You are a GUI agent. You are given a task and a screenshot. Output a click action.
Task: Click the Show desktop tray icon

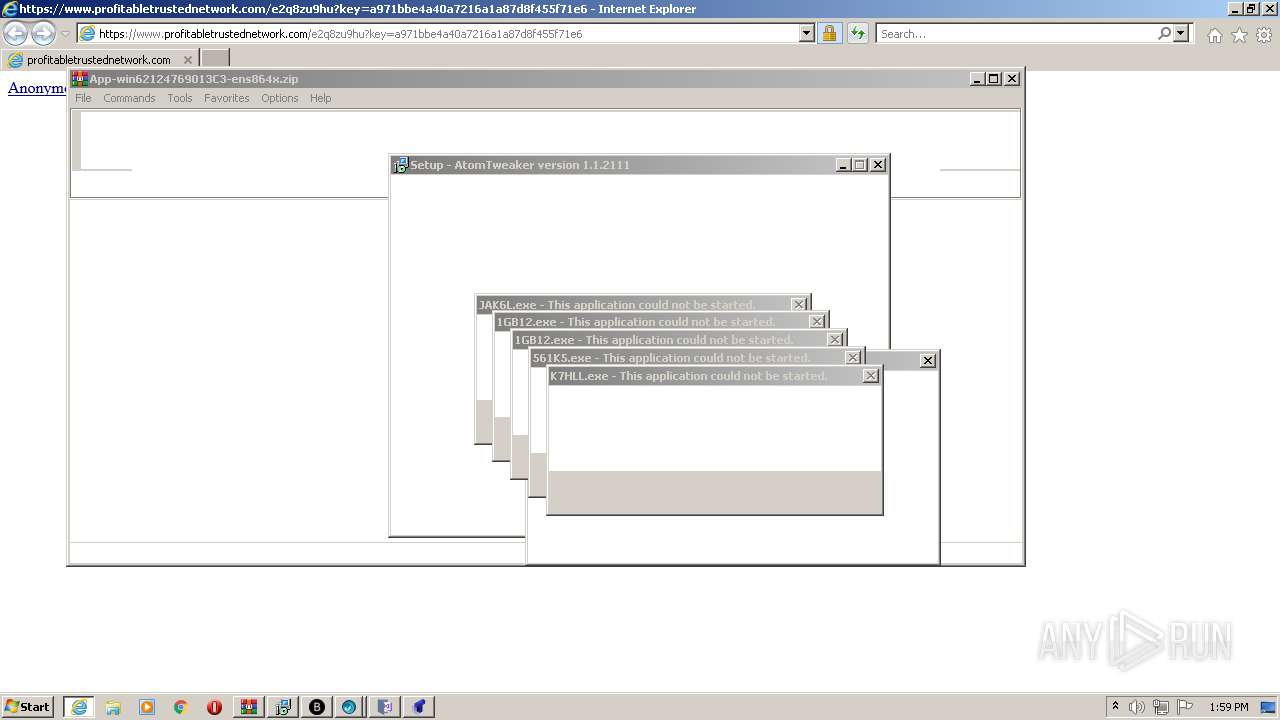[1270, 707]
